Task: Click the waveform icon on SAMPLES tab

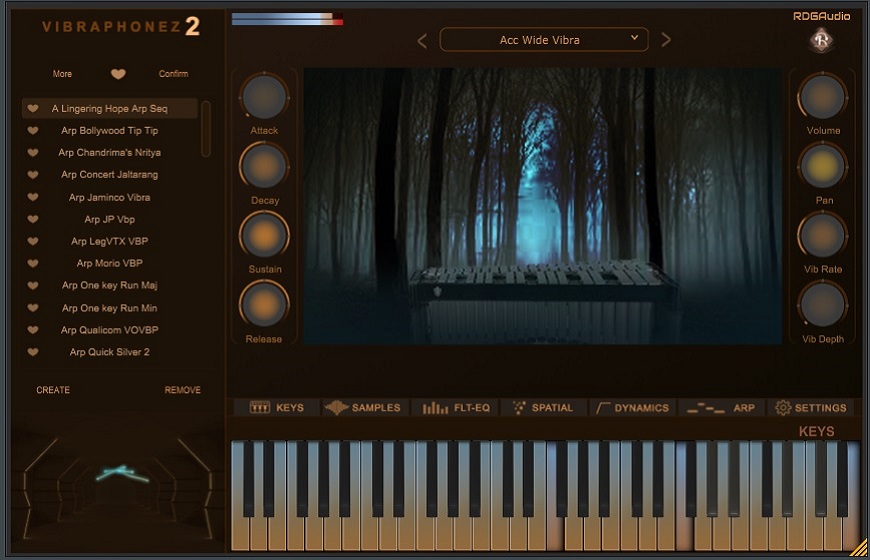Action: (x=336, y=408)
